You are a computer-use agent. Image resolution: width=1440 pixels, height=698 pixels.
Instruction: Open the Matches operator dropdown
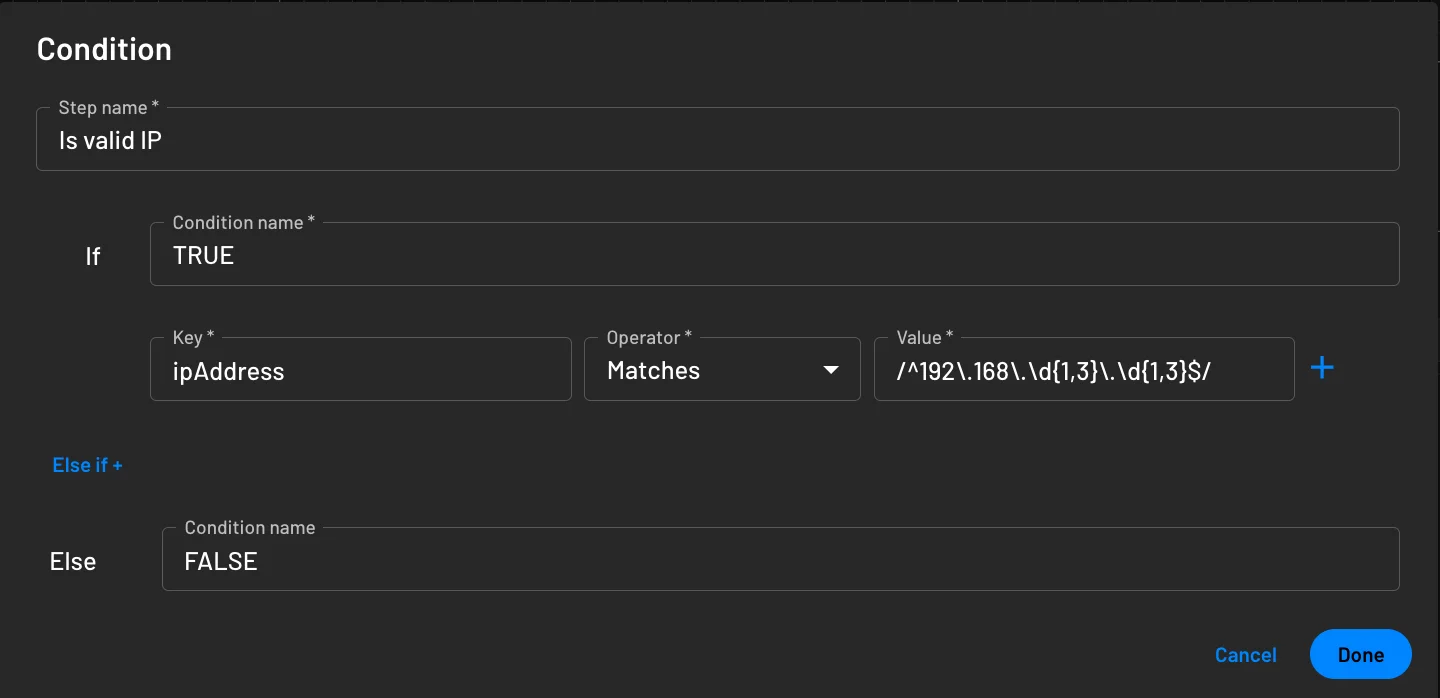tap(720, 369)
